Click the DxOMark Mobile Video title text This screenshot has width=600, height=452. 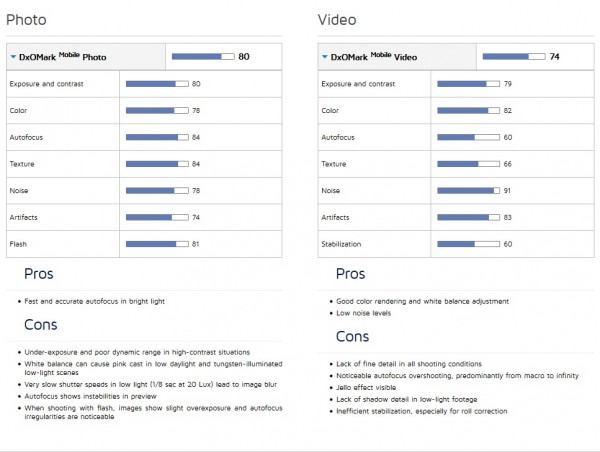[374, 57]
